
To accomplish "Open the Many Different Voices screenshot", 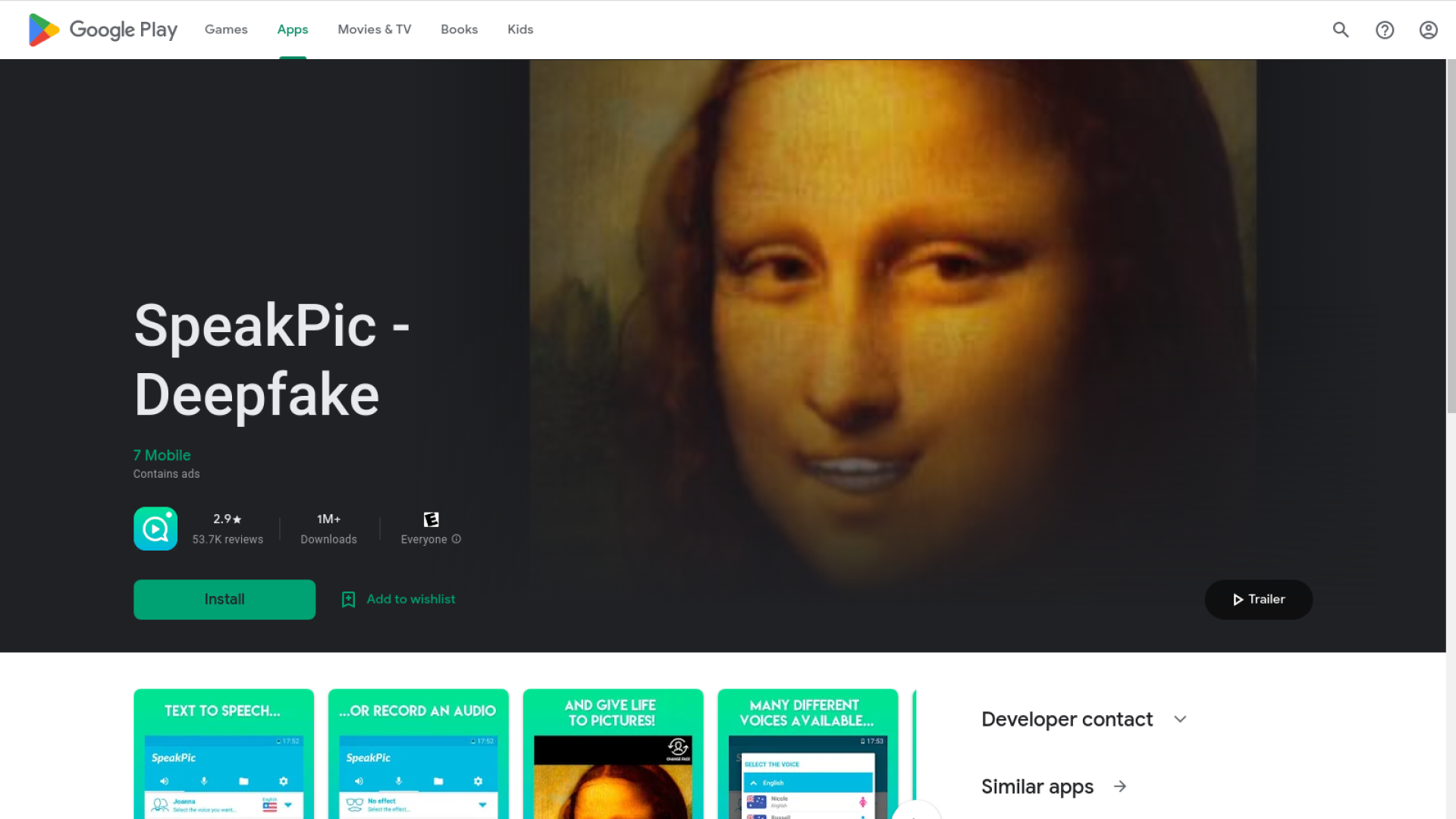I will click(808, 754).
